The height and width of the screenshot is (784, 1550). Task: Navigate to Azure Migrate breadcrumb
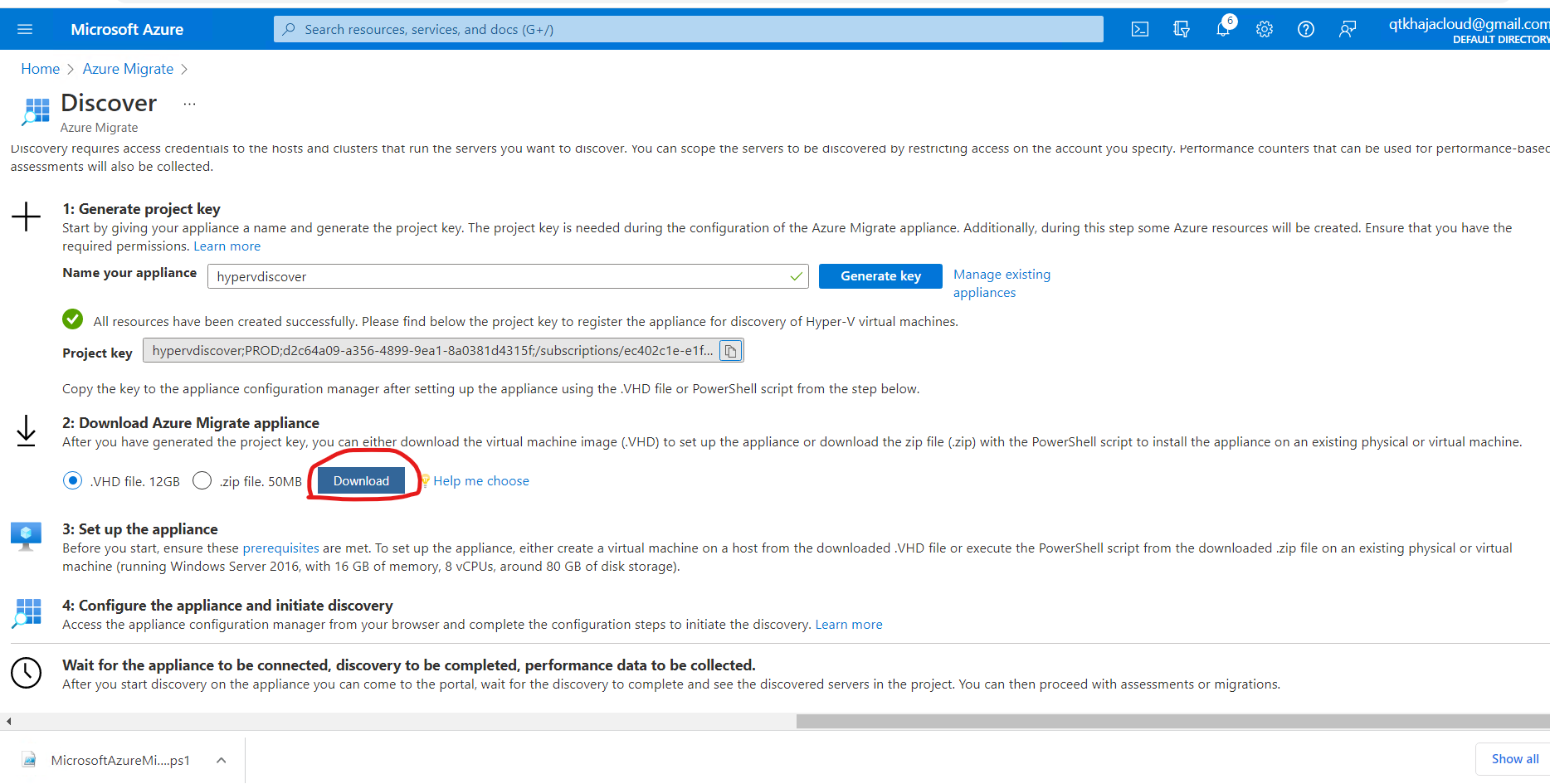(128, 69)
